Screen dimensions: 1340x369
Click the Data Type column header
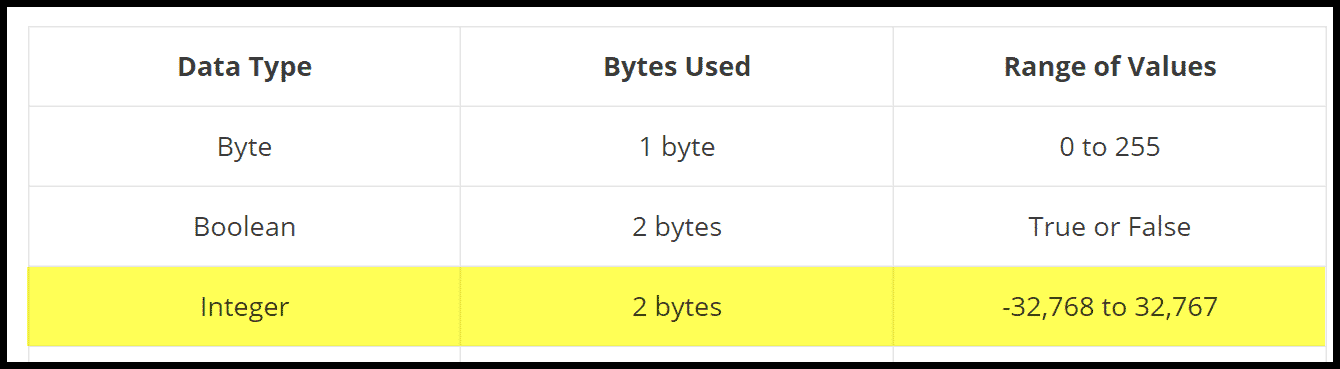pos(244,67)
